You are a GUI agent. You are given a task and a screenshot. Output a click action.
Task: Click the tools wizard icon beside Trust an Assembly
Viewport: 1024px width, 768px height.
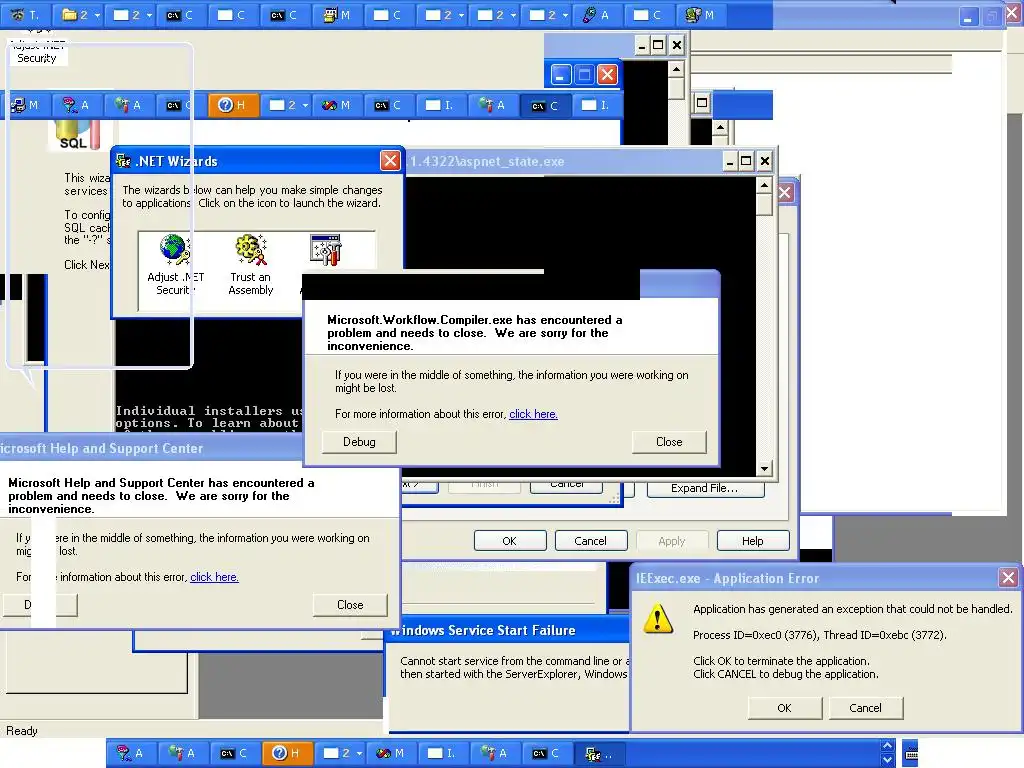[x=325, y=249]
